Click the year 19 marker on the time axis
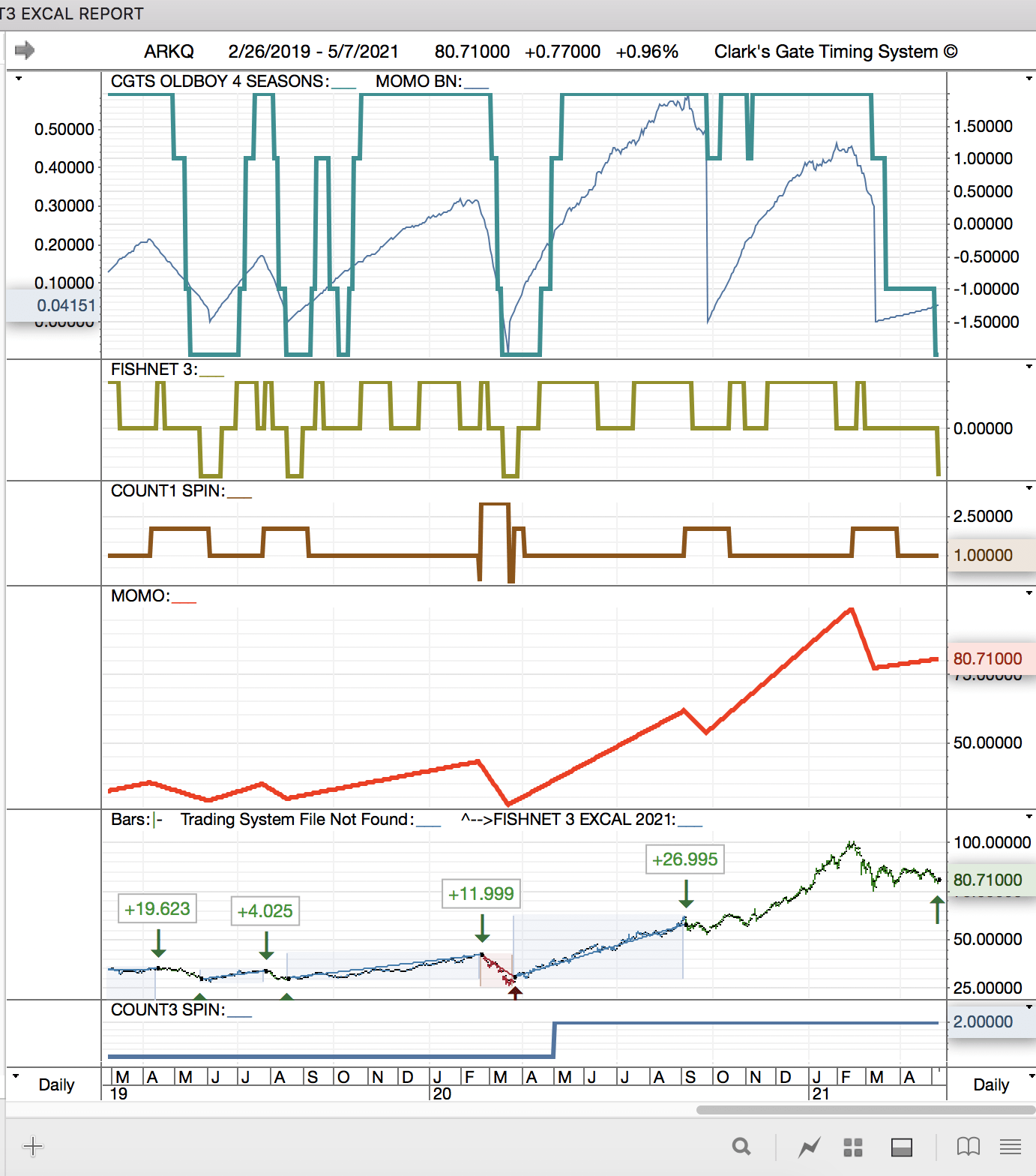The image size is (1036, 1176). (118, 1093)
